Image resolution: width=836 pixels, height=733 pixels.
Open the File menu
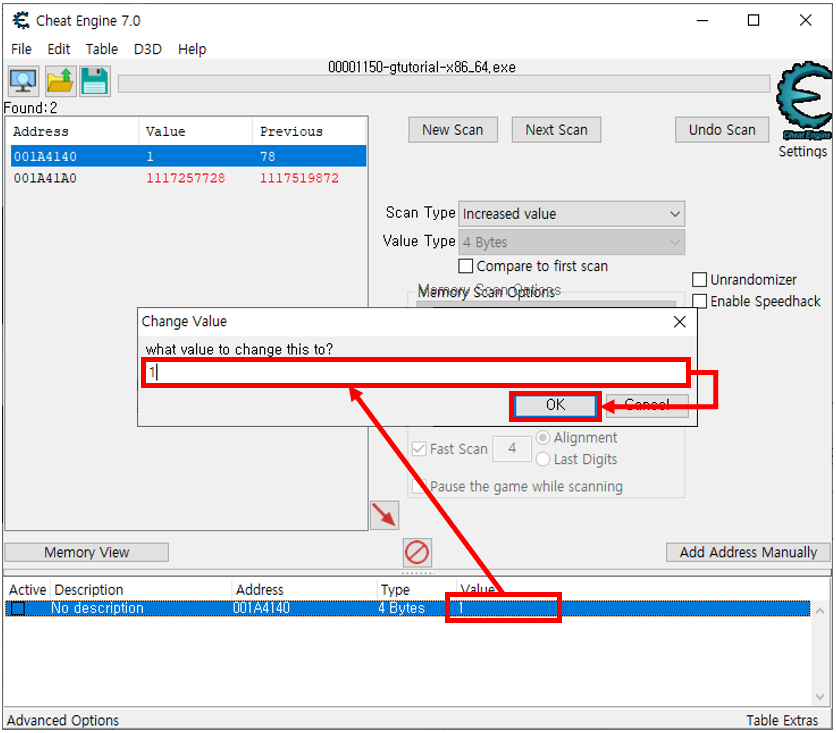21,49
